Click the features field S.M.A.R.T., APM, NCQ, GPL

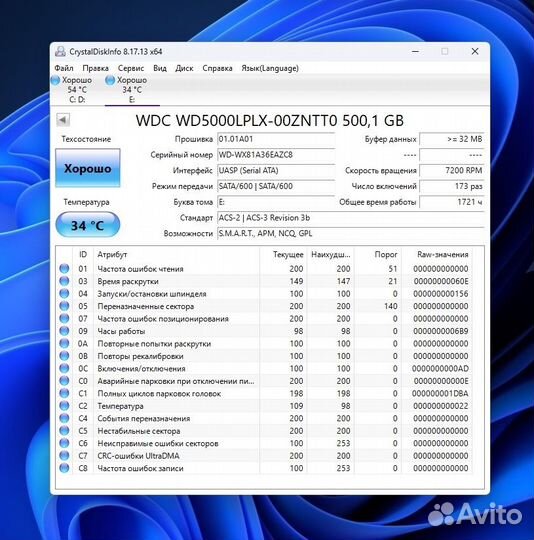tap(350, 233)
